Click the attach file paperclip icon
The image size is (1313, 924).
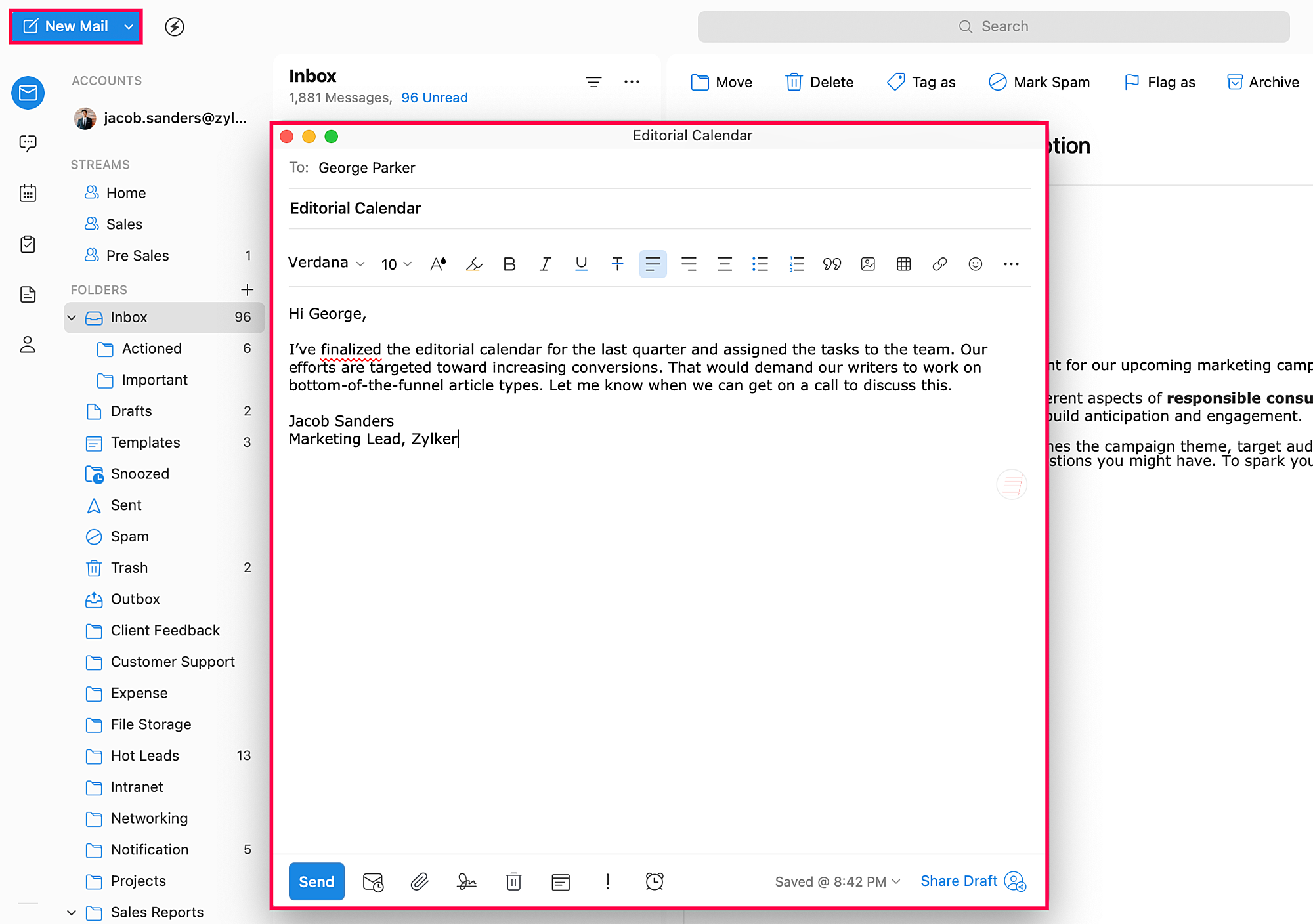[420, 881]
